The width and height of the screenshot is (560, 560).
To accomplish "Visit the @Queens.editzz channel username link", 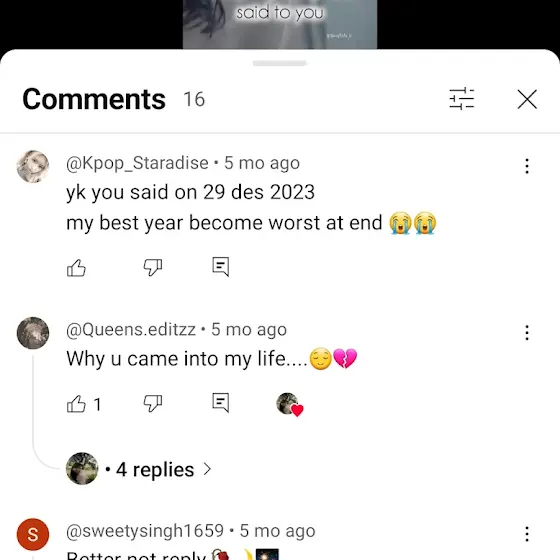I will point(131,329).
